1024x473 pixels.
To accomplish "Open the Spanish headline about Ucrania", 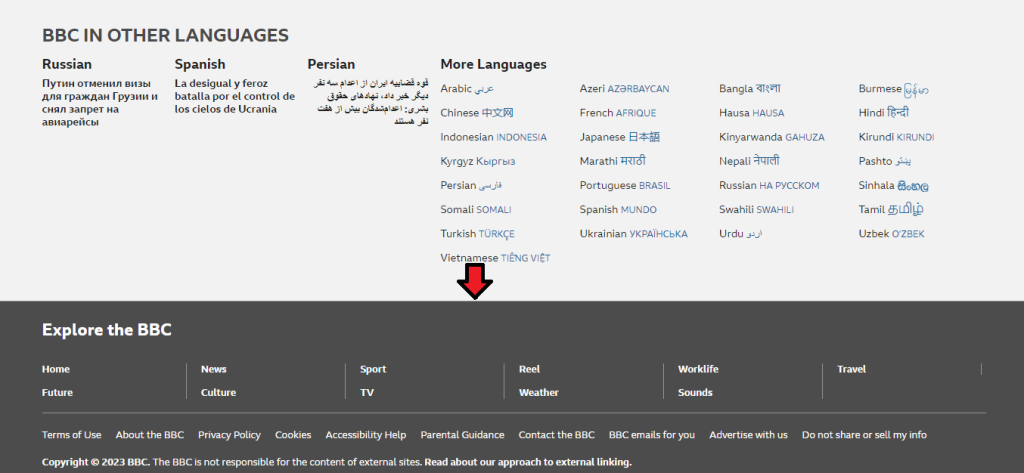I will point(234,96).
